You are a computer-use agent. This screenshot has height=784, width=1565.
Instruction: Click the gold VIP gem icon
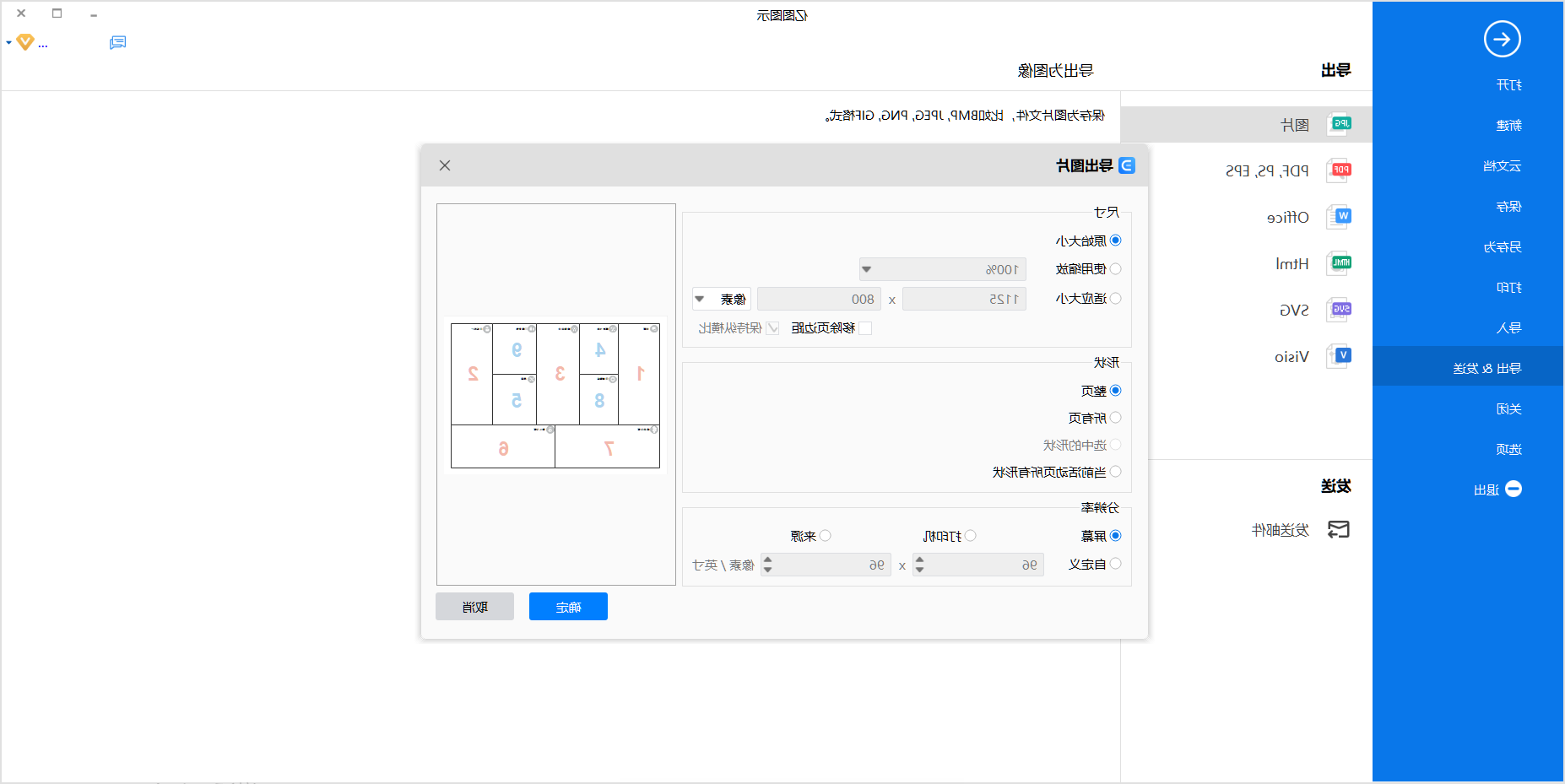(25, 41)
